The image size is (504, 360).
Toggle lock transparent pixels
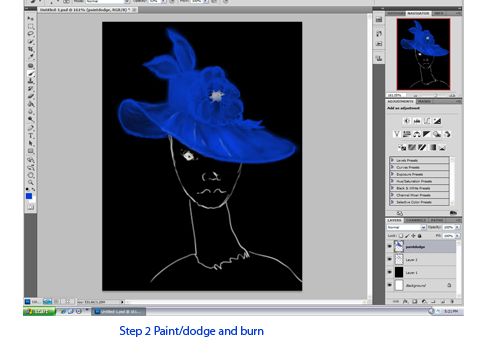401,236
